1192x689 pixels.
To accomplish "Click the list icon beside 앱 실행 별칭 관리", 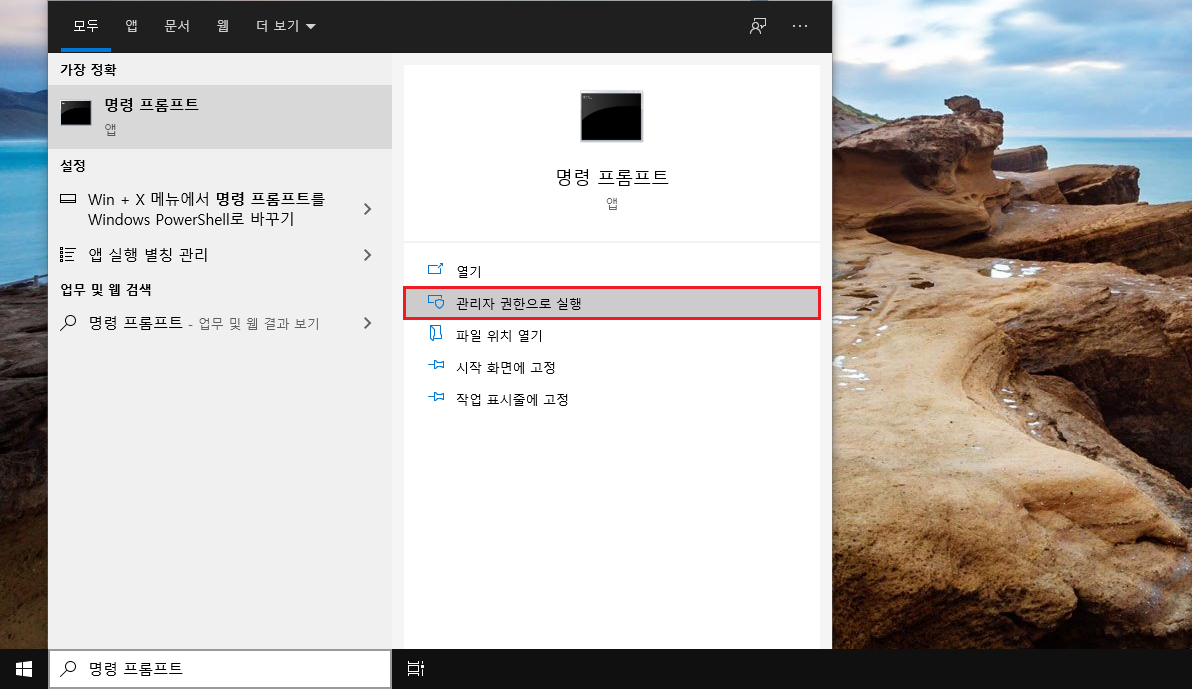I will pos(68,254).
